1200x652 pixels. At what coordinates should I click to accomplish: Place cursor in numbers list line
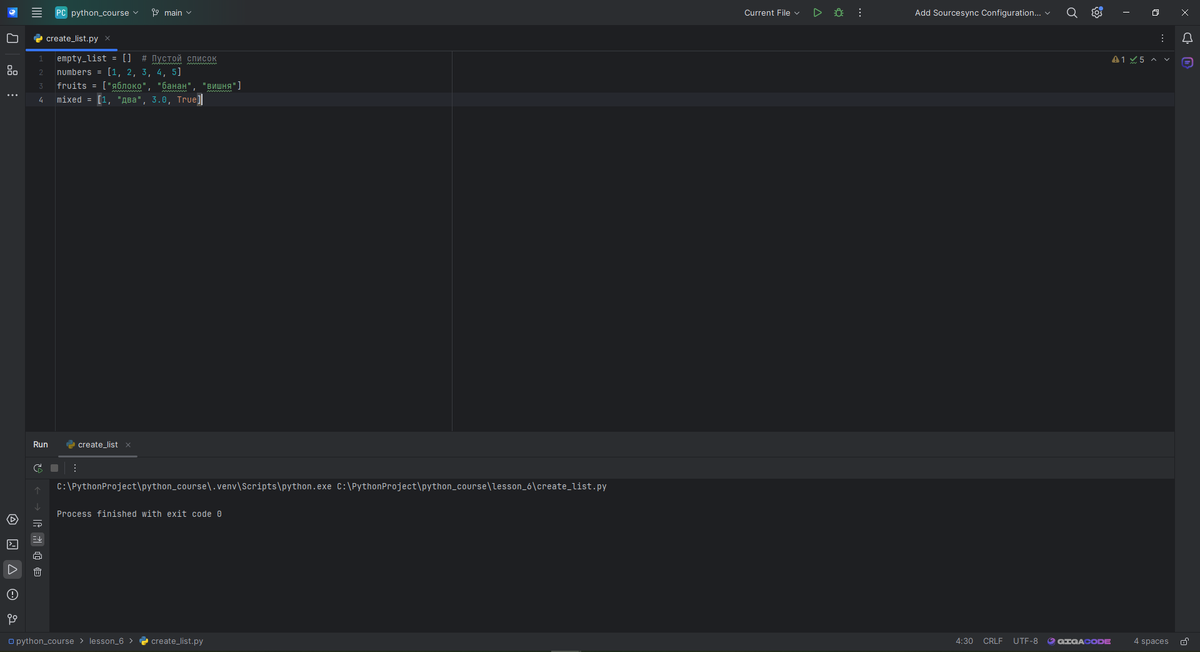point(119,72)
